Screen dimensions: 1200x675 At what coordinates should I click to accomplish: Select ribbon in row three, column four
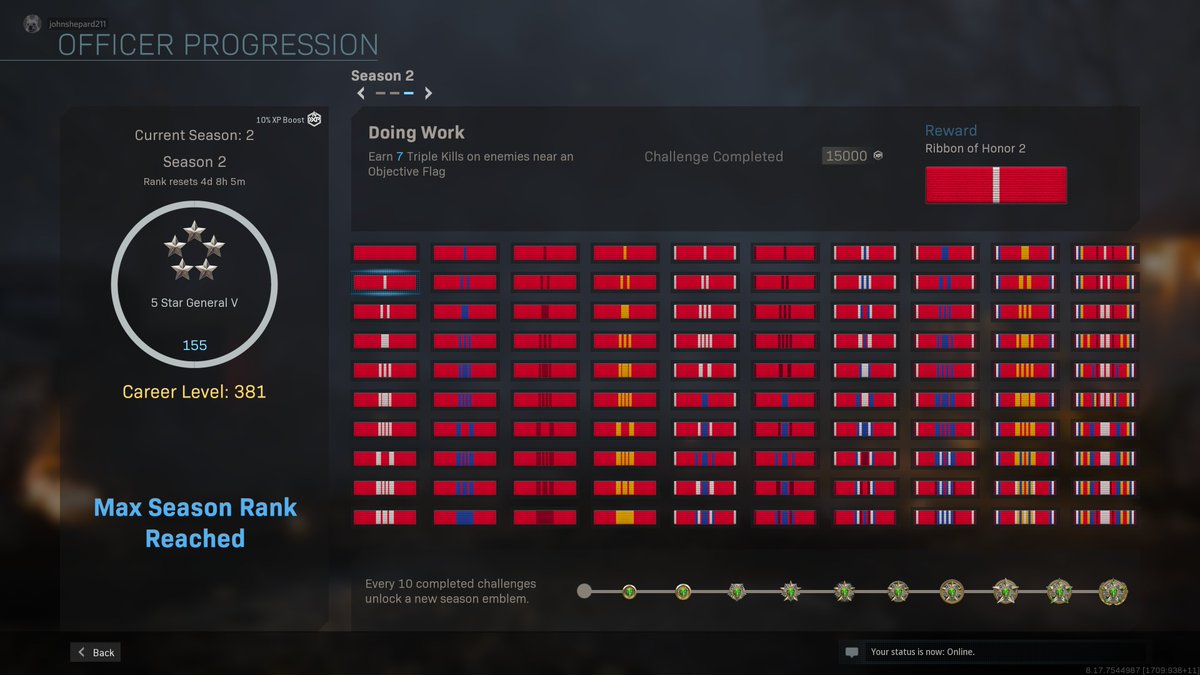coord(624,312)
